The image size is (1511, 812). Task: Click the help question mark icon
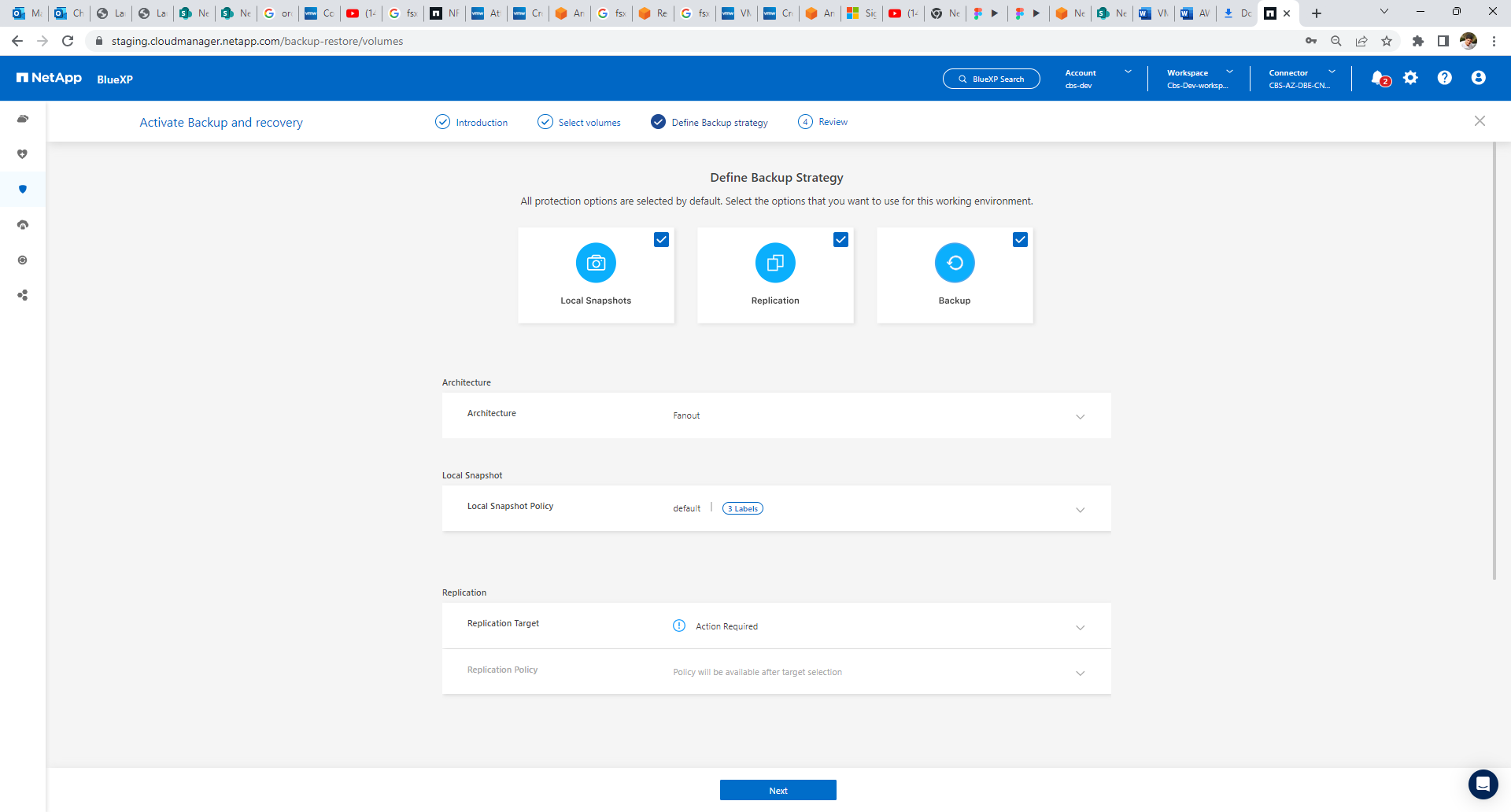pyautogui.click(x=1444, y=78)
